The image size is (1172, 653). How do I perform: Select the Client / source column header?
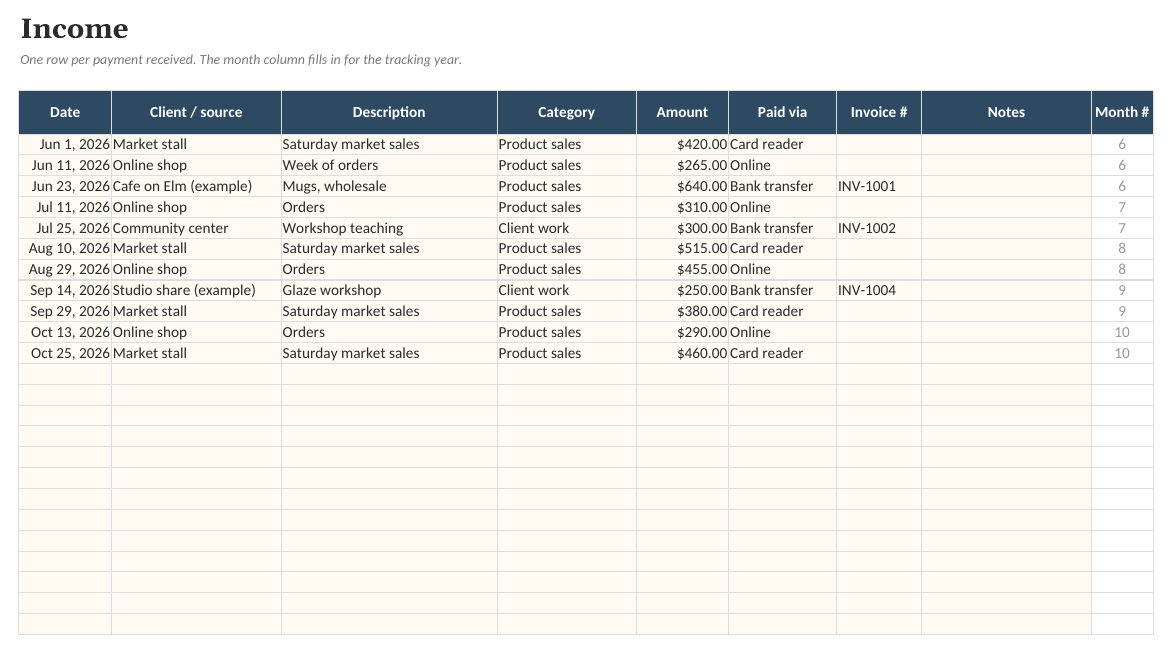tap(196, 112)
